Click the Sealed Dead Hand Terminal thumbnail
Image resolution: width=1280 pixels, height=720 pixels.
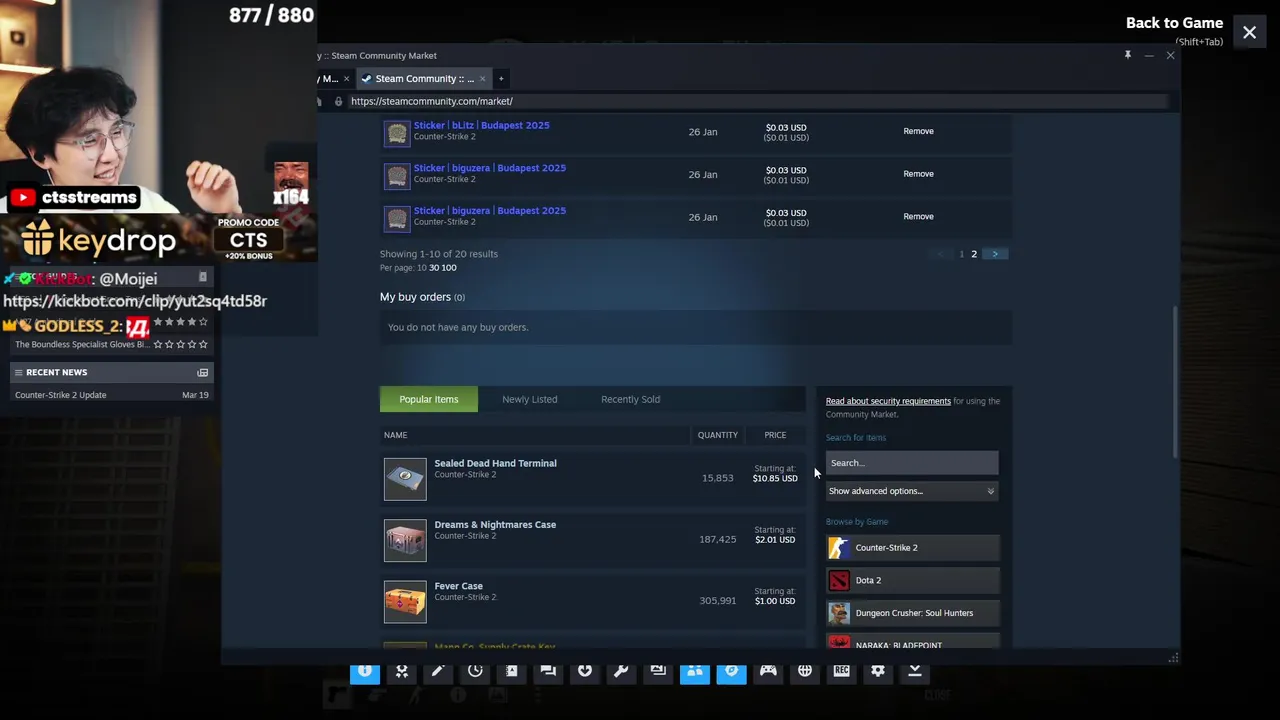405,478
